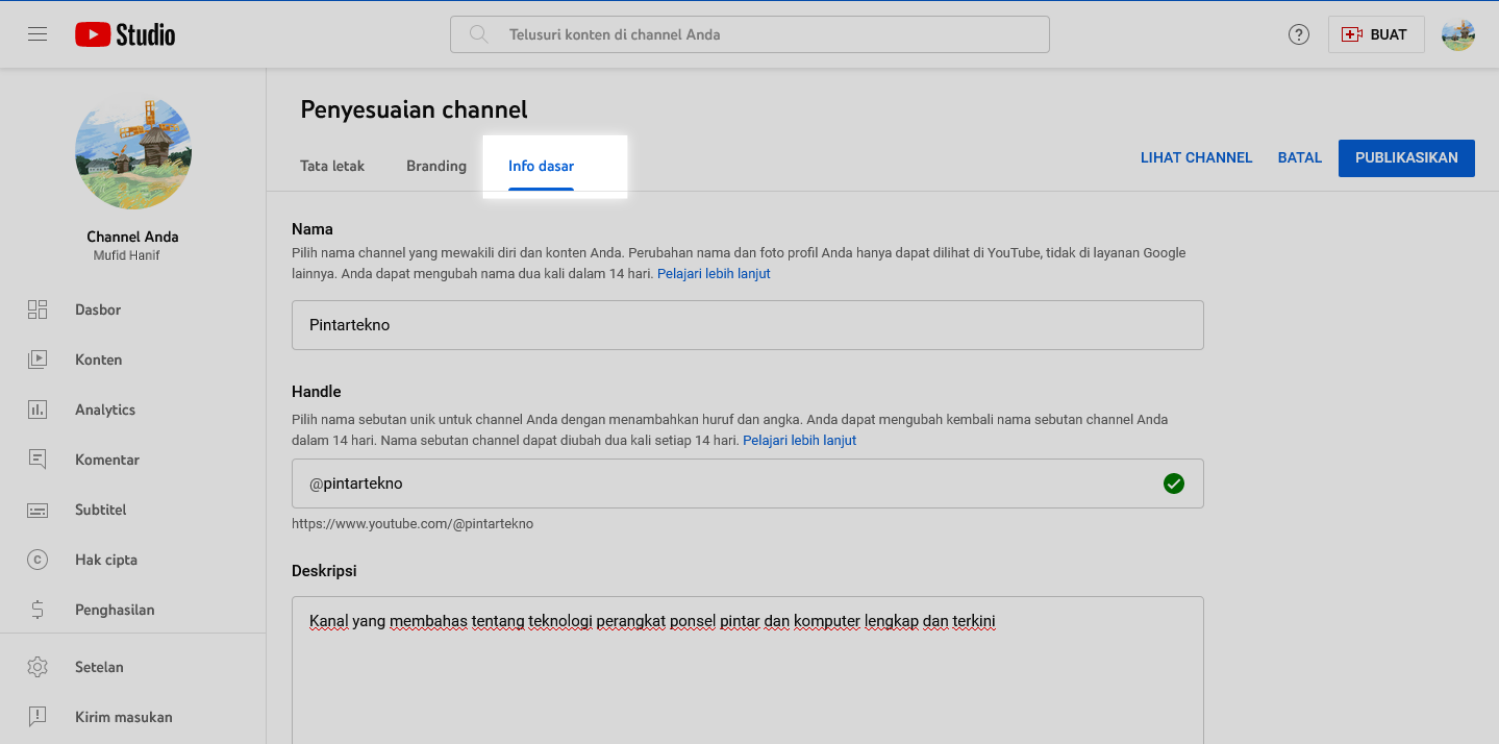Screen dimensions: 1499x744
Task: Open Setelan from the sidebar
Action: click(x=97, y=667)
